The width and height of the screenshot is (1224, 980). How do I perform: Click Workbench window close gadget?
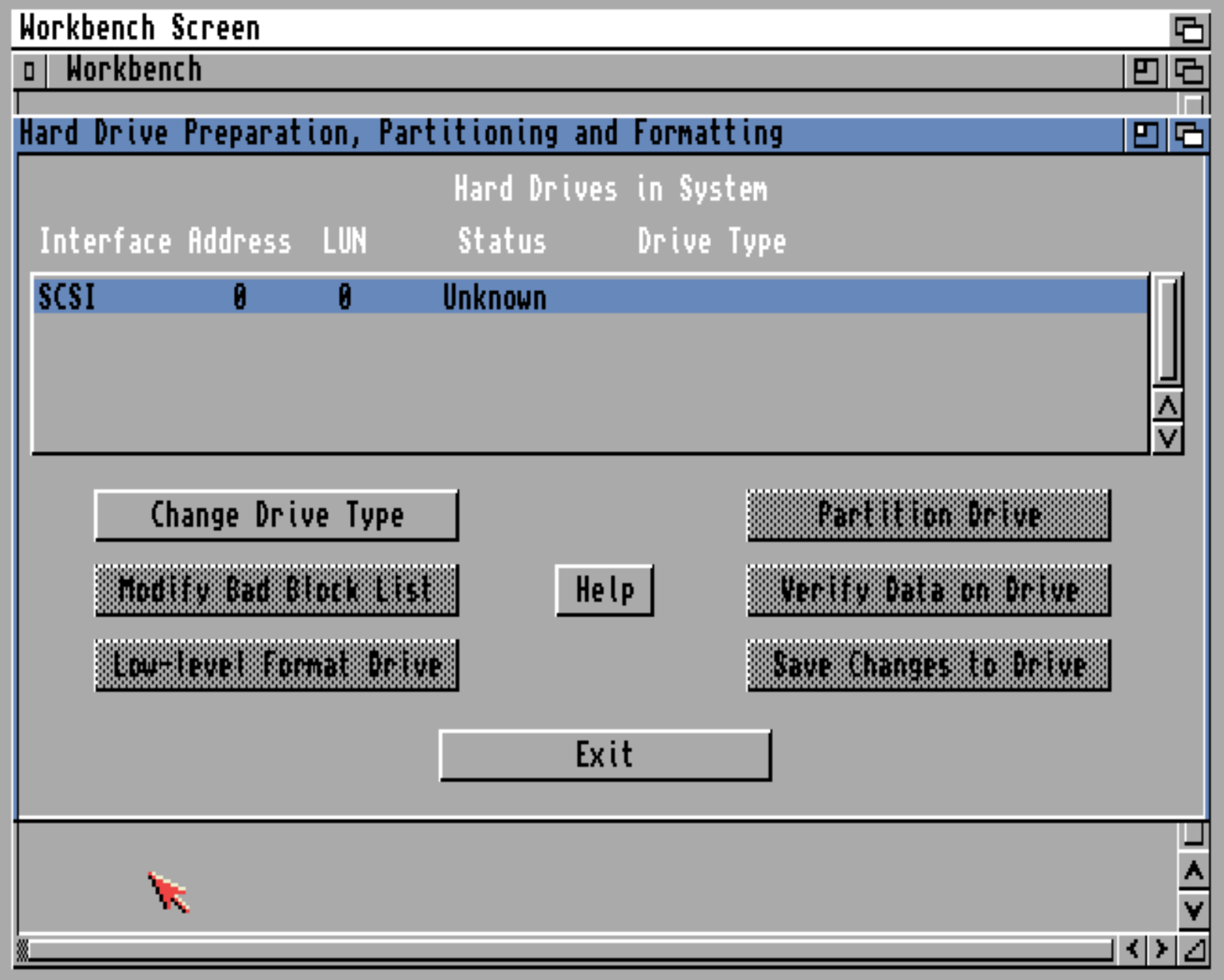(29, 71)
